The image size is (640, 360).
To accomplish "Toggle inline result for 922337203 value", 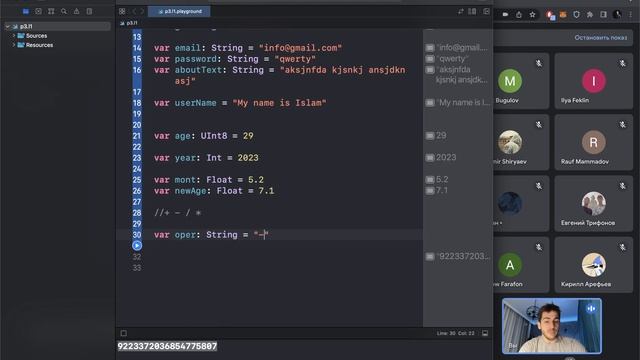I will 430,257.
